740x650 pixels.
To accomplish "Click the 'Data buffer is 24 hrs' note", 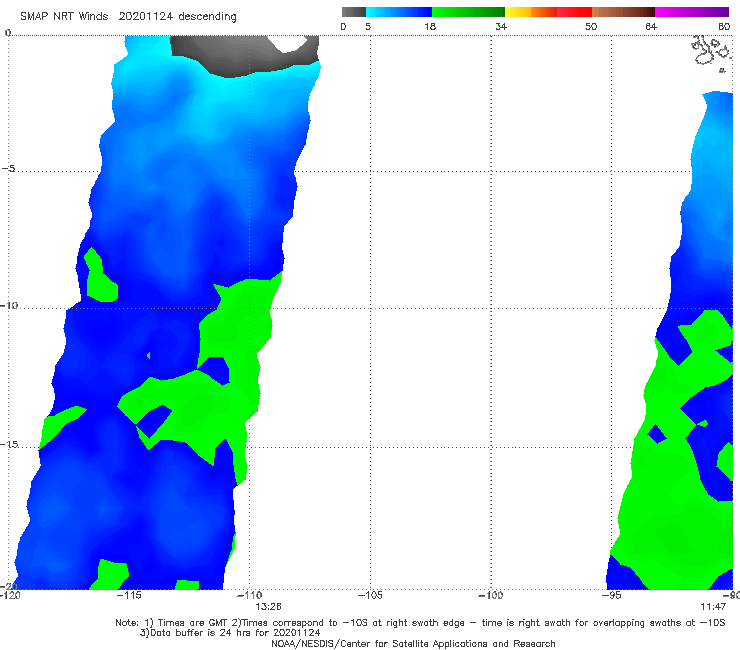I will coord(230,633).
